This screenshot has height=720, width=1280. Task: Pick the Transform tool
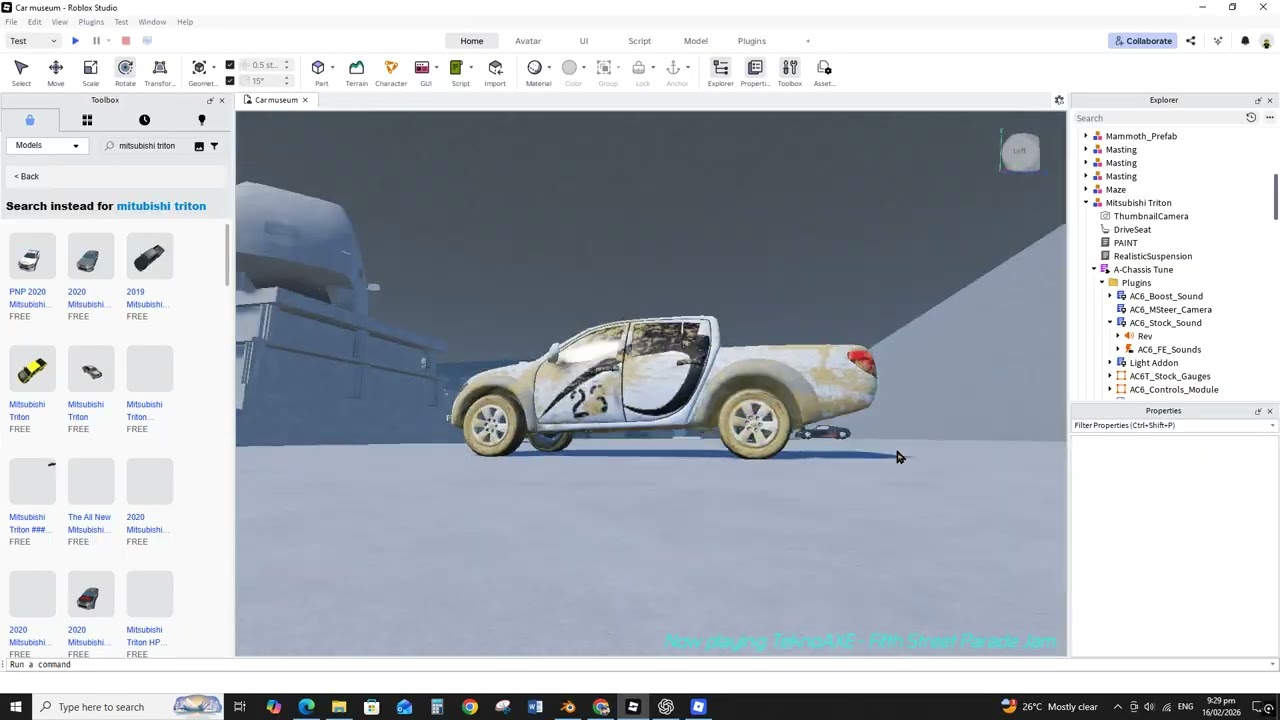[160, 72]
